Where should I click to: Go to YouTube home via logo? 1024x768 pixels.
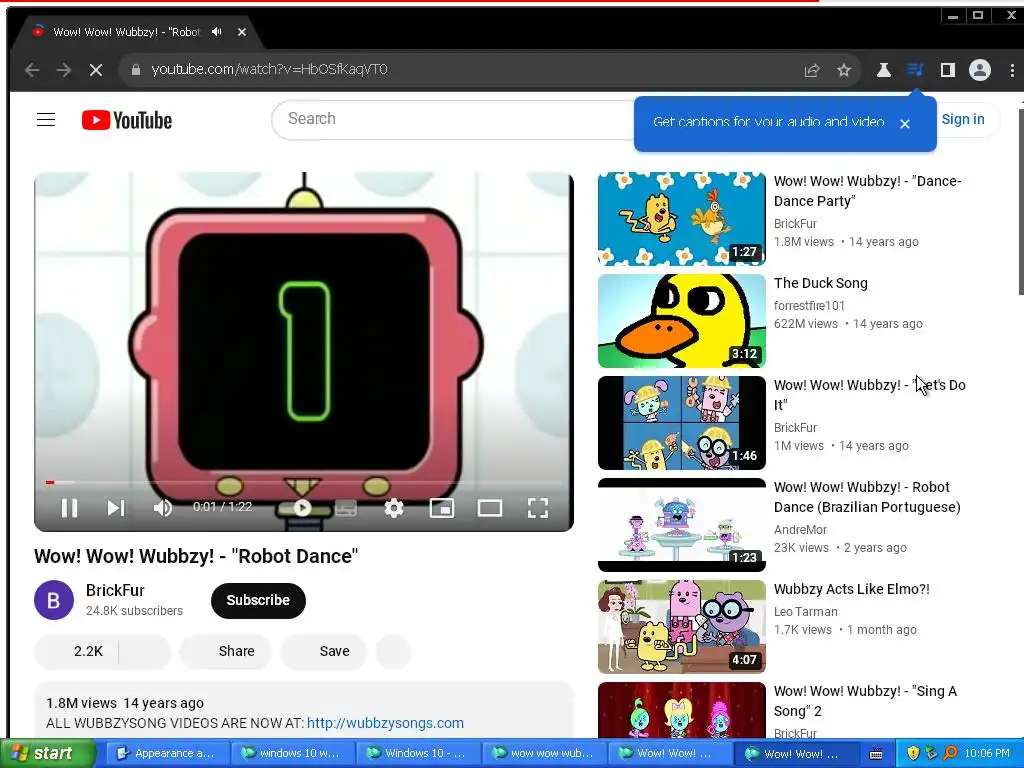coord(127,120)
